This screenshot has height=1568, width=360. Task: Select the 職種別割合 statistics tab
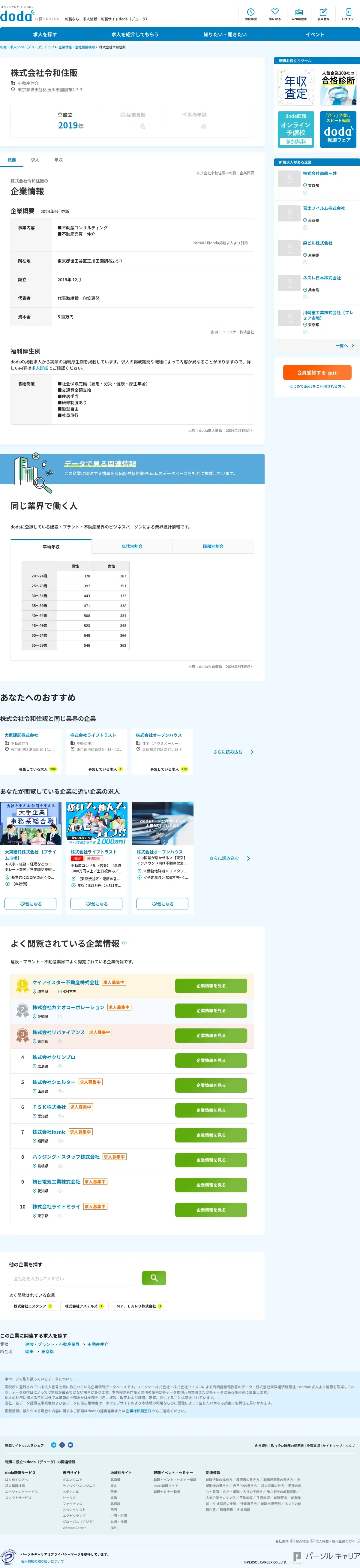point(213,546)
